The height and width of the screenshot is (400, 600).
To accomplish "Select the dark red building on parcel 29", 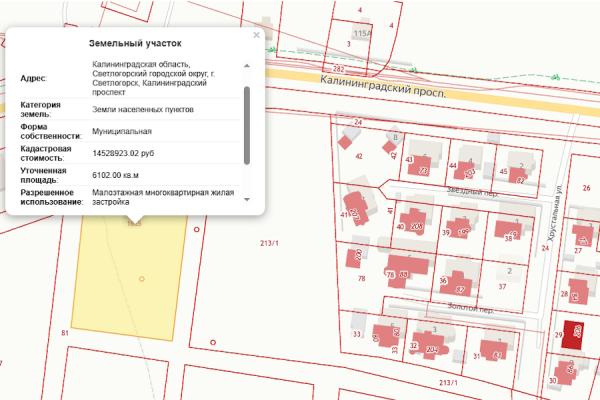I will tap(571, 332).
